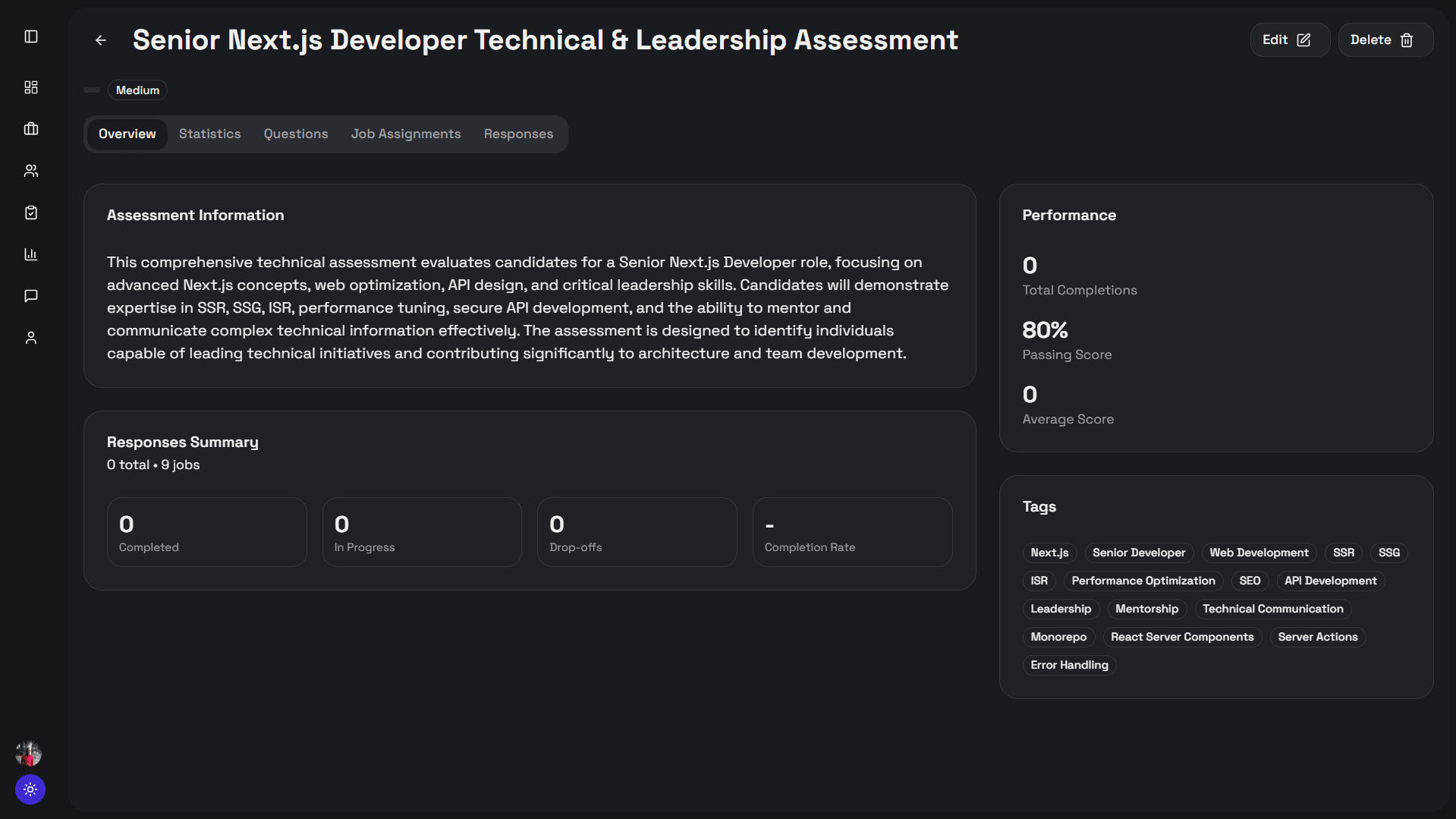View the Job Assignments tab
1456x819 pixels.
pos(405,134)
